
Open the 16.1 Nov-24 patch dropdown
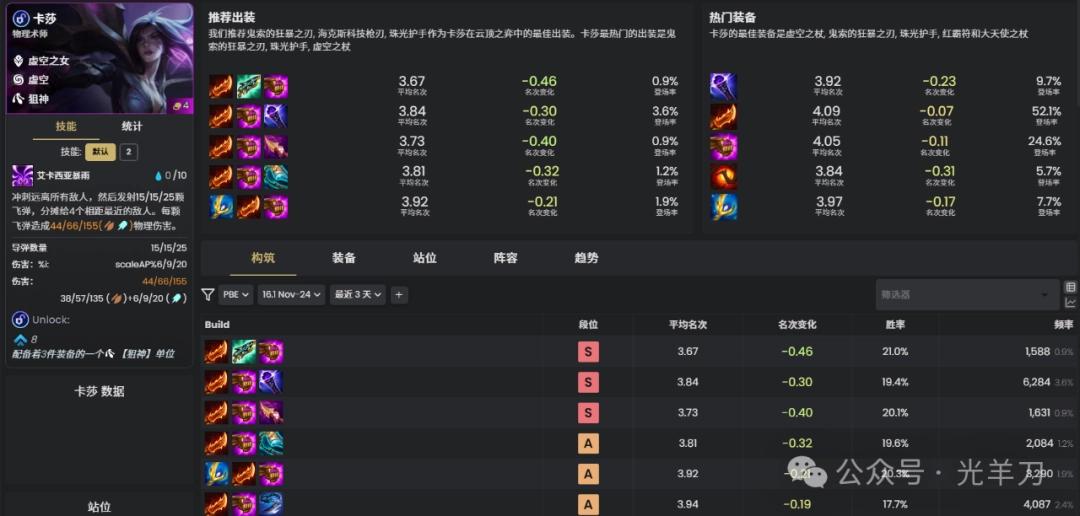coord(291,295)
